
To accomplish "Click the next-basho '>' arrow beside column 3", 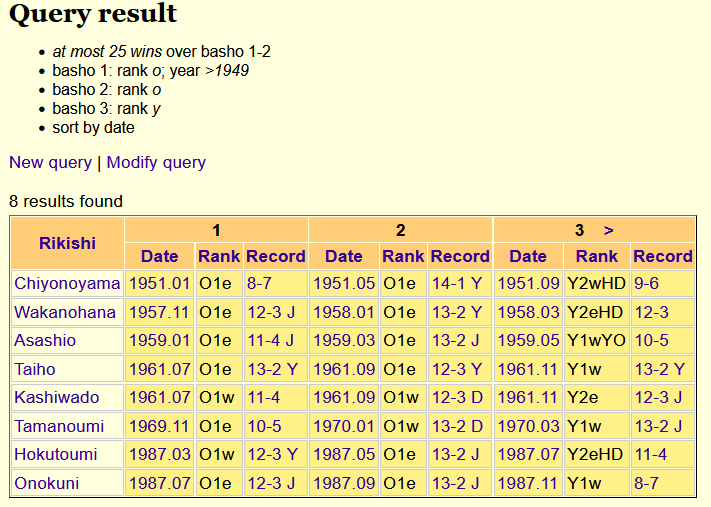I will coord(609,230).
